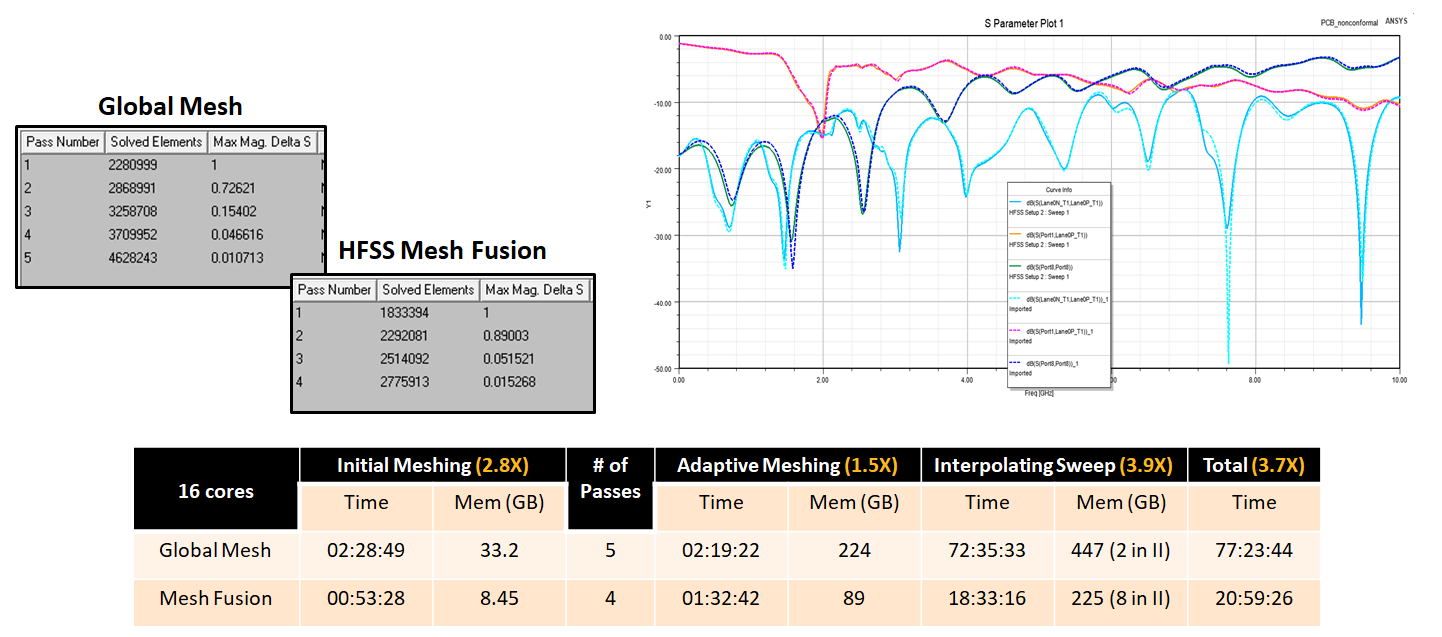Click the ANSYS logo on the plot
Viewport: 1442px width, 637px height.
pos(1398,19)
